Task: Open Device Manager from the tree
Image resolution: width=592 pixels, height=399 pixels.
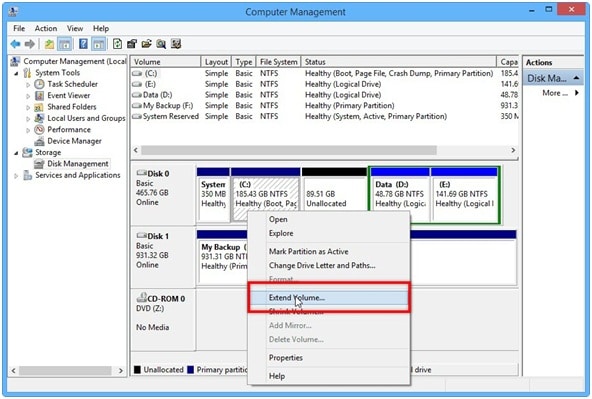Action: point(74,141)
